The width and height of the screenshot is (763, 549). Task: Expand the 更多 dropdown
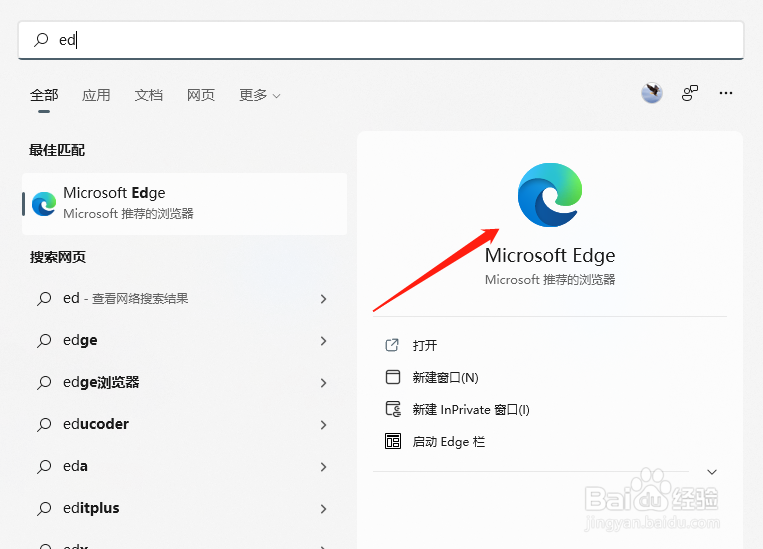pos(259,95)
